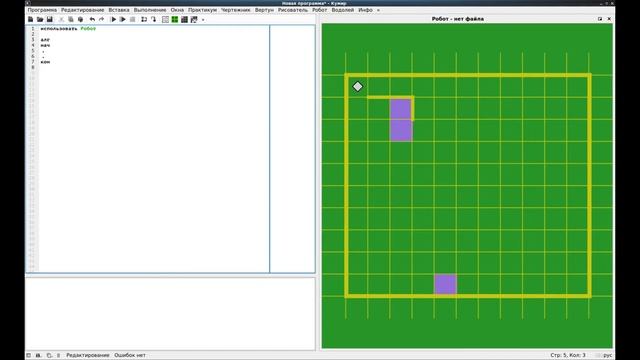Redo the edit with the forward arrow icon
This screenshot has height=360, width=640.
click(x=102, y=20)
